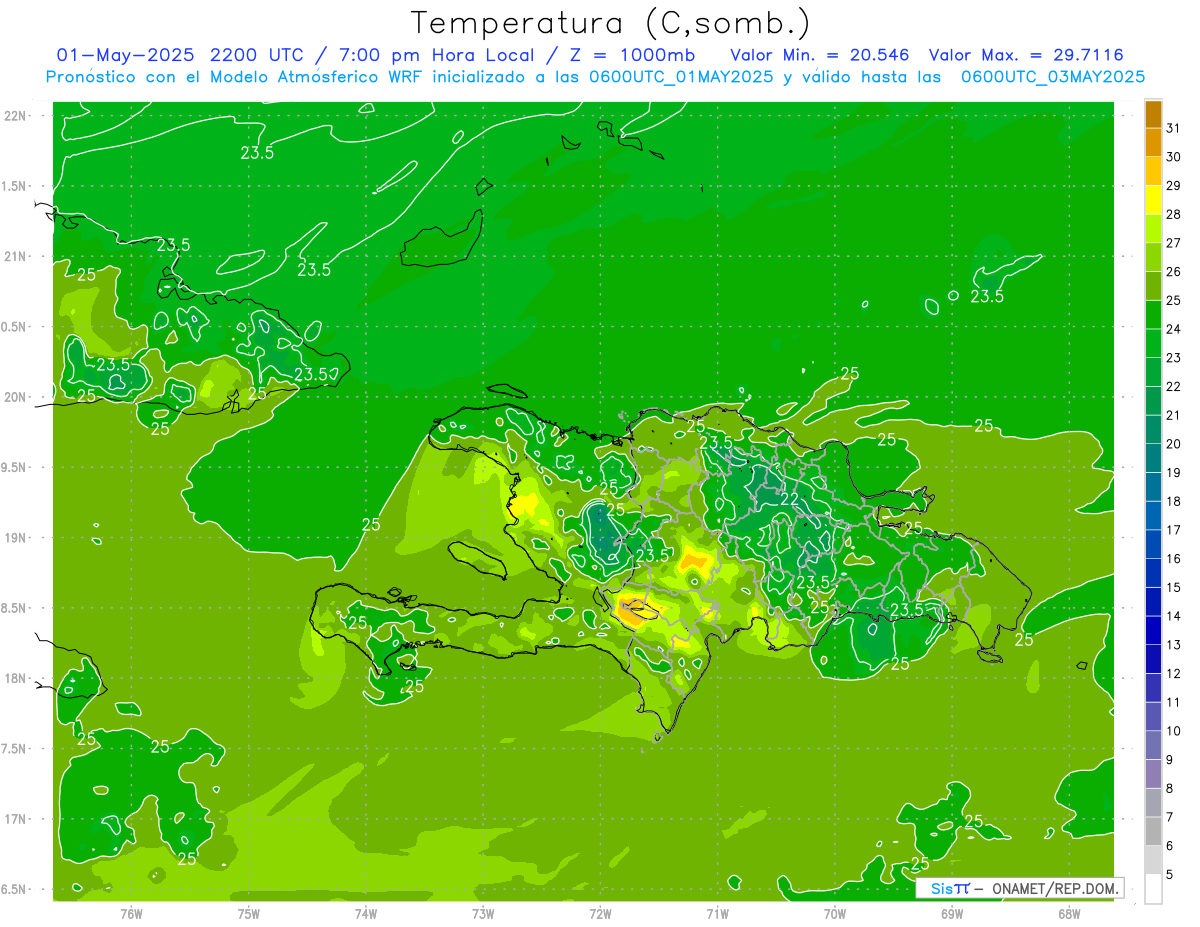Click legend value 17 on the color scale
The height and width of the screenshot is (927, 1200).
(x=1173, y=530)
